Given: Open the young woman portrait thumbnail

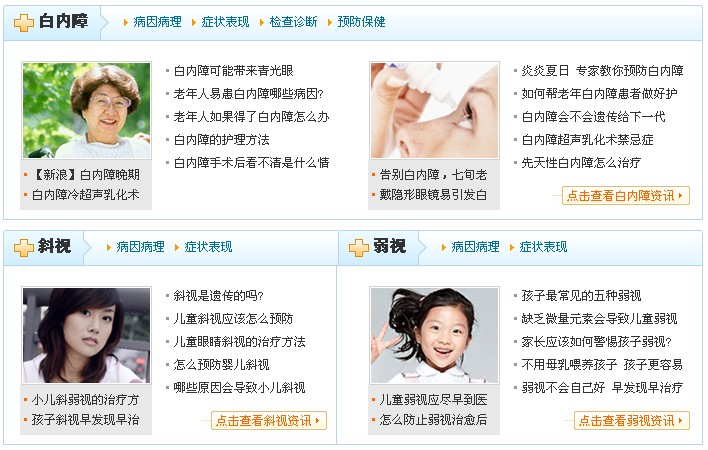Looking at the screenshot, I should 86,335.
